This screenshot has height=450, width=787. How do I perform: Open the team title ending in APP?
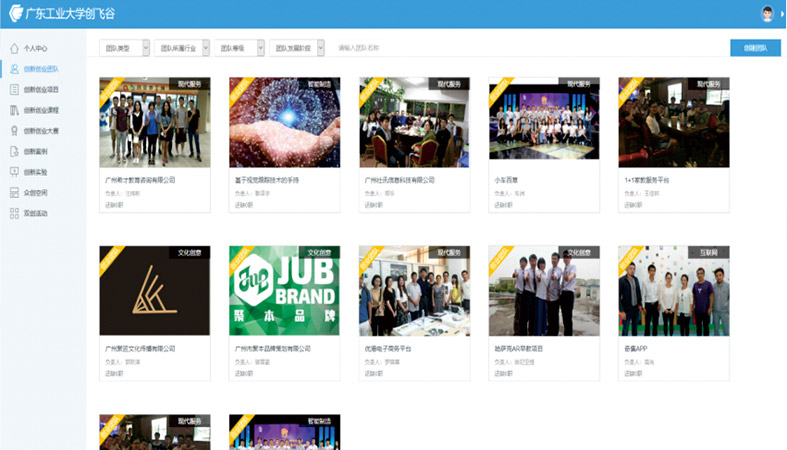(x=635, y=349)
